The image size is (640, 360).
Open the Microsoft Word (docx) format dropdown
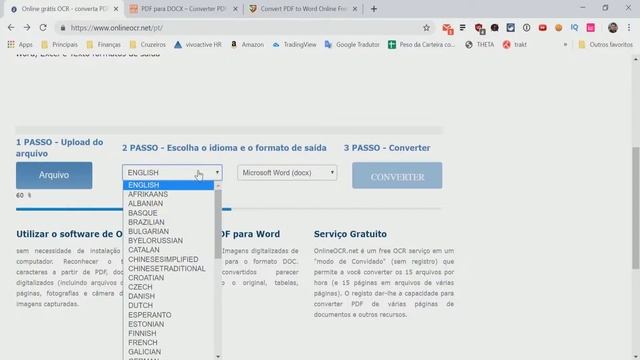(287, 173)
